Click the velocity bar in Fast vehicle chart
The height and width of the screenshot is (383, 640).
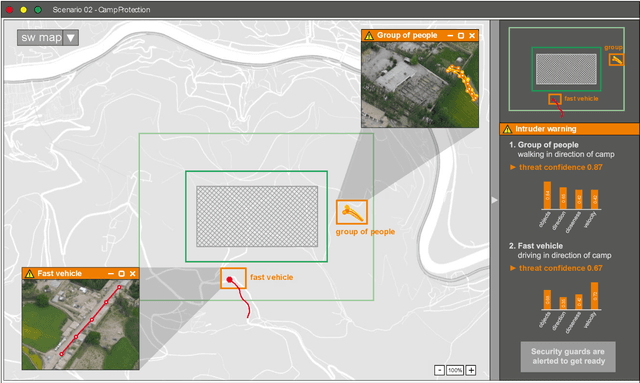tap(594, 296)
